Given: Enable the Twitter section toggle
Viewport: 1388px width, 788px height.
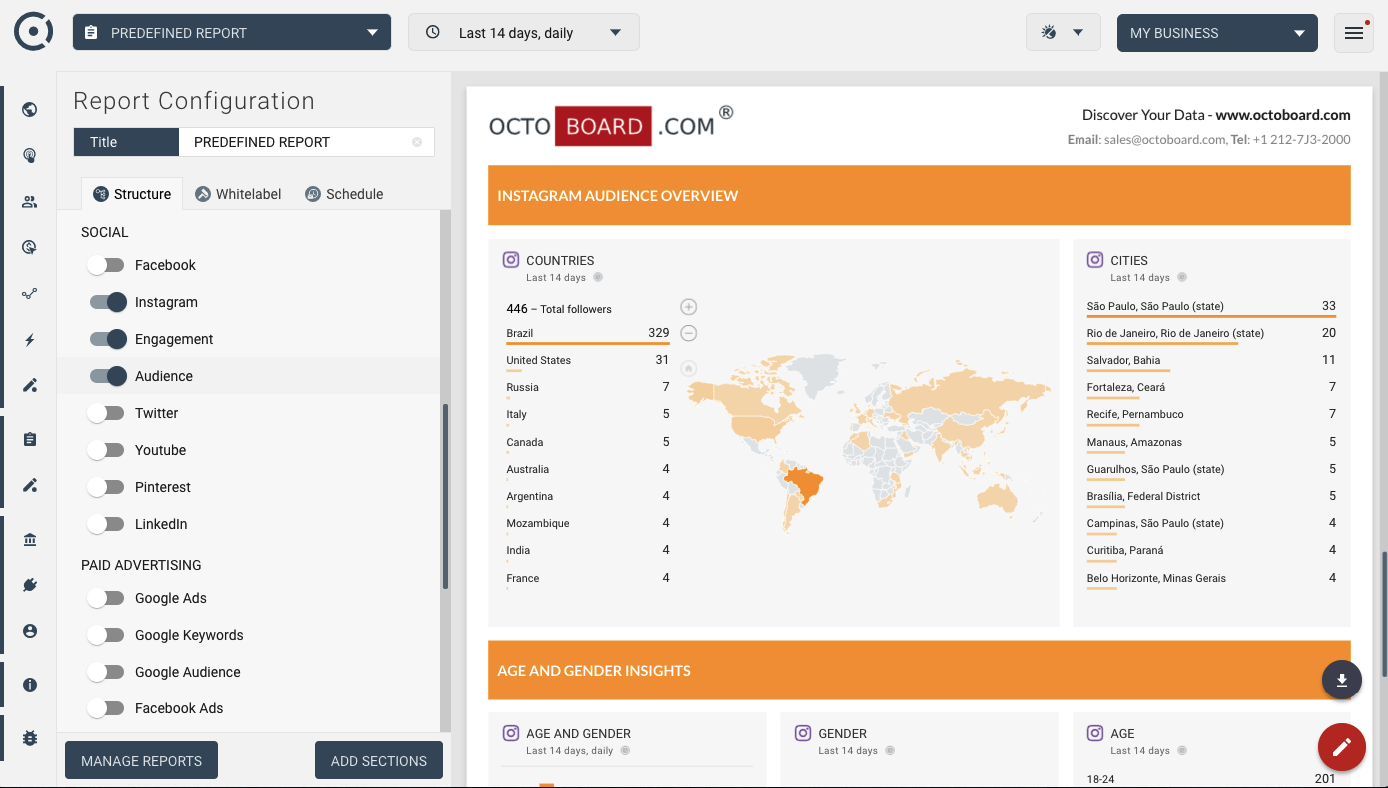Looking at the screenshot, I should pyautogui.click(x=106, y=413).
